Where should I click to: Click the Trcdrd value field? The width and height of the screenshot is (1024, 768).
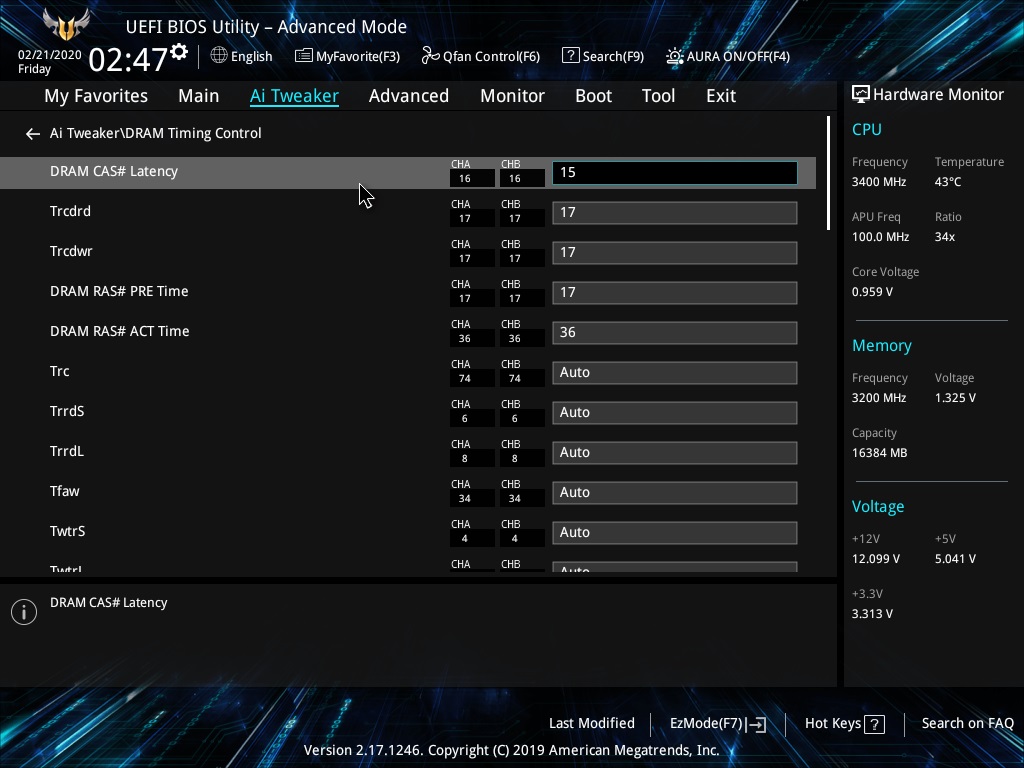(x=675, y=213)
